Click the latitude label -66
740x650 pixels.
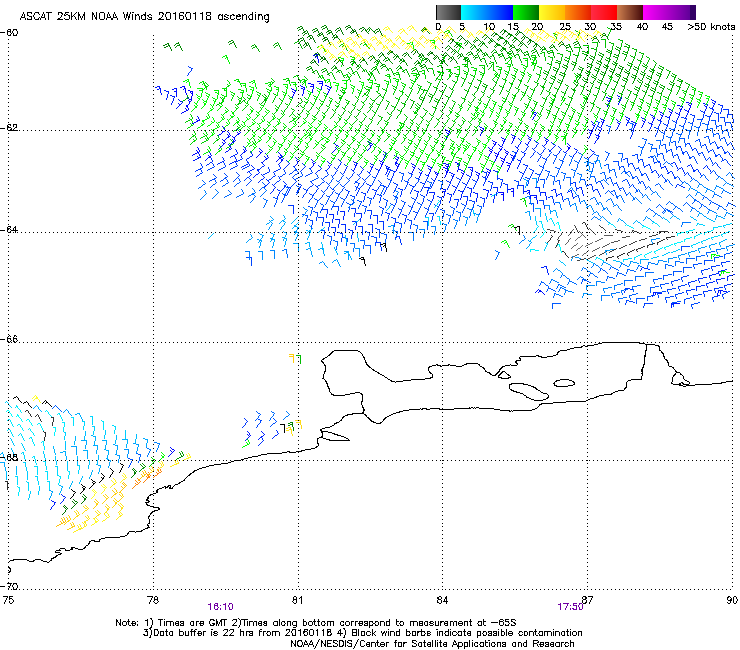pyautogui.click(x=10, y=339)
